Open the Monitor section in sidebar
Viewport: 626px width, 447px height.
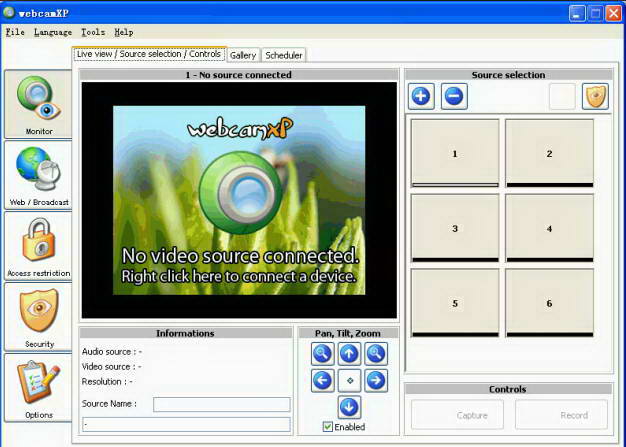tap(38, 105)
